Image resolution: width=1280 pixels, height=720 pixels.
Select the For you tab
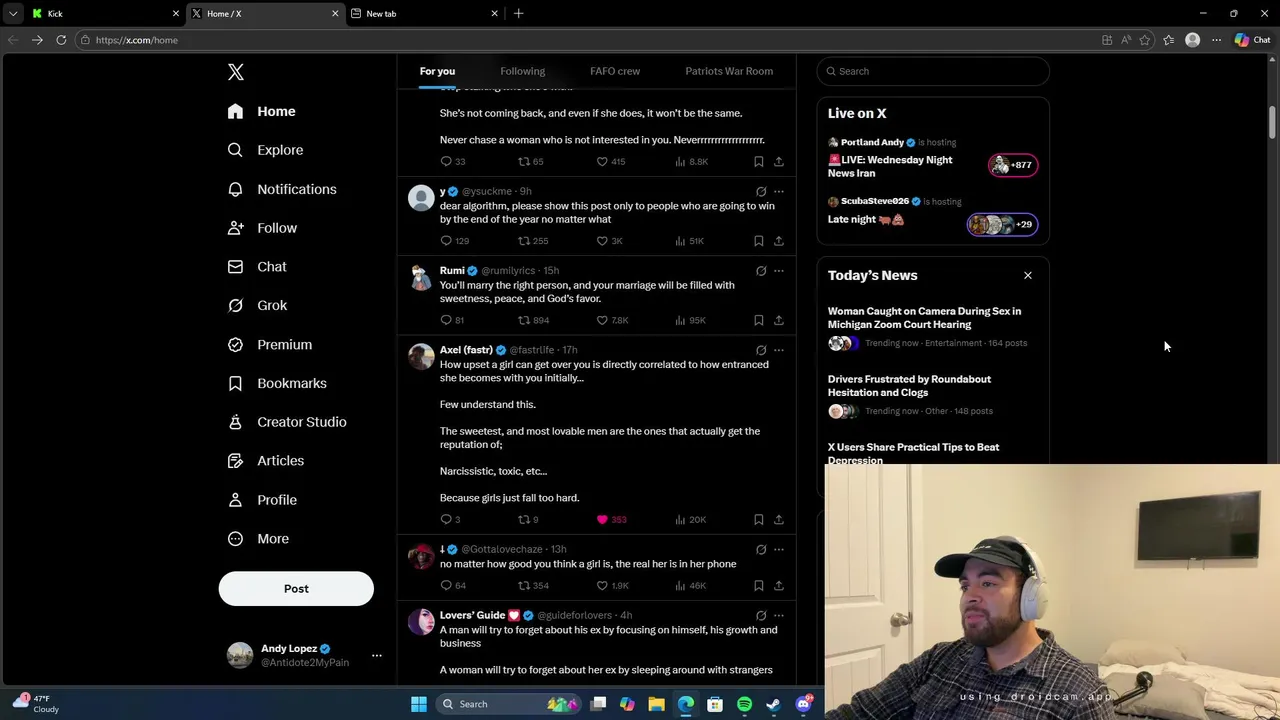tap(437, 71)
